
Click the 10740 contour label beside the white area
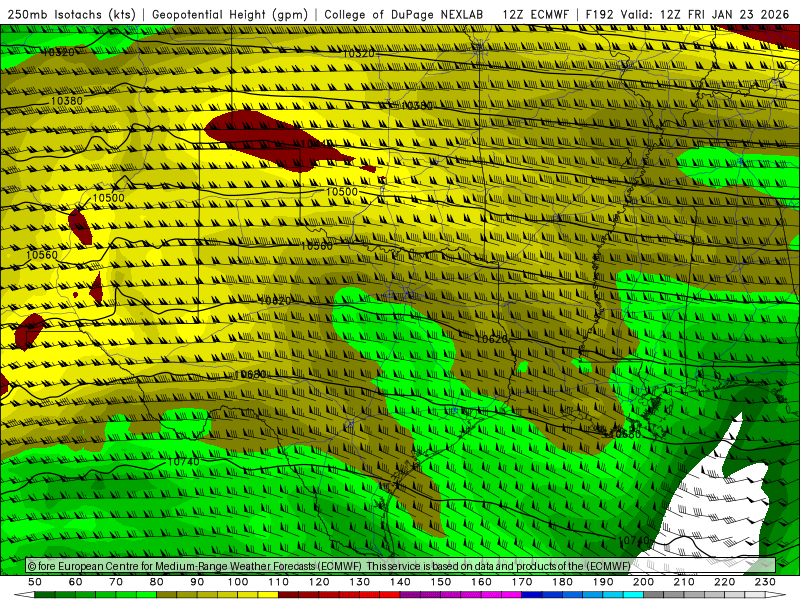[x=634, y=540]
